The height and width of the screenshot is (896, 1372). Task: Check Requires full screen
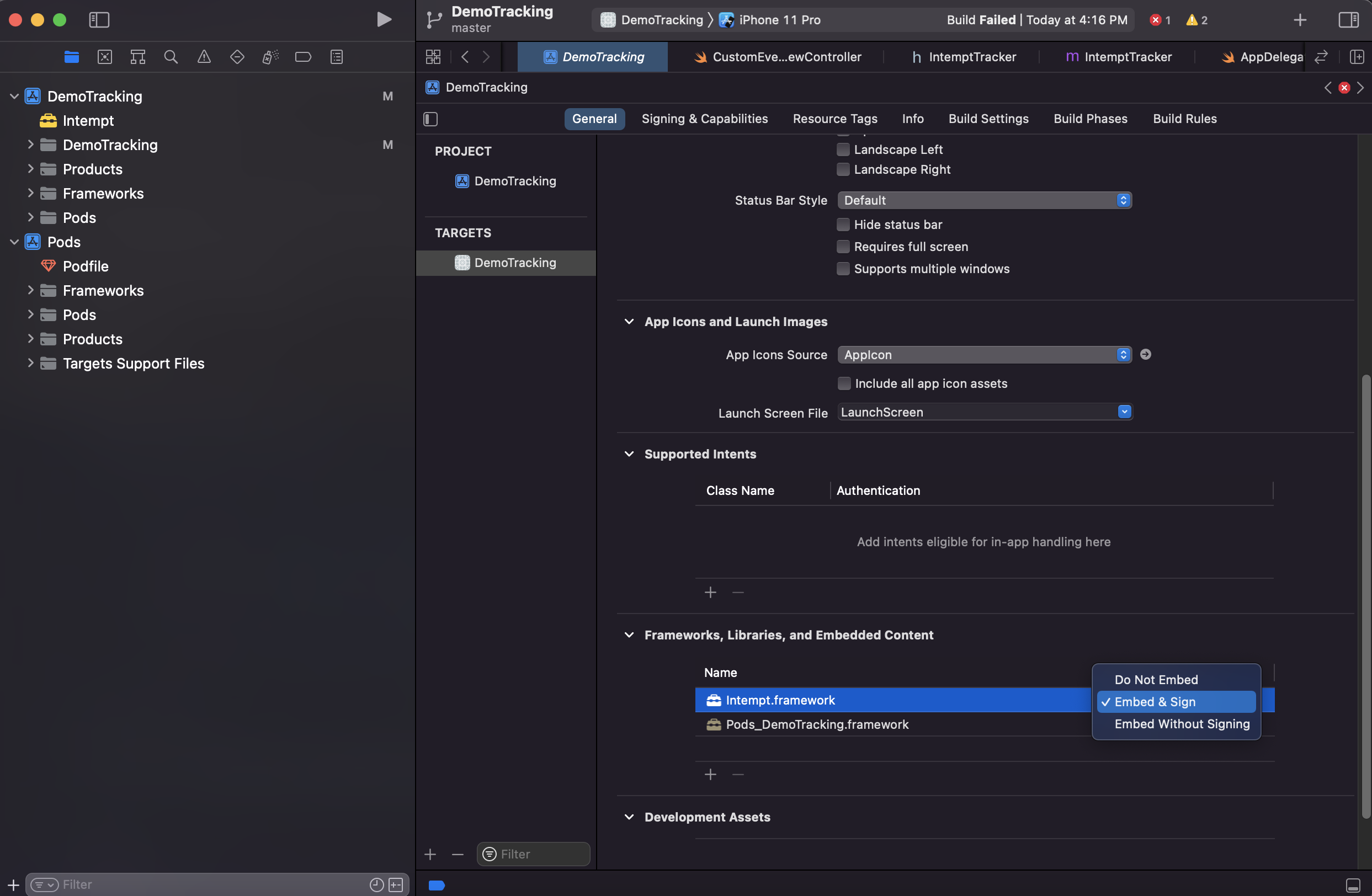843,246
